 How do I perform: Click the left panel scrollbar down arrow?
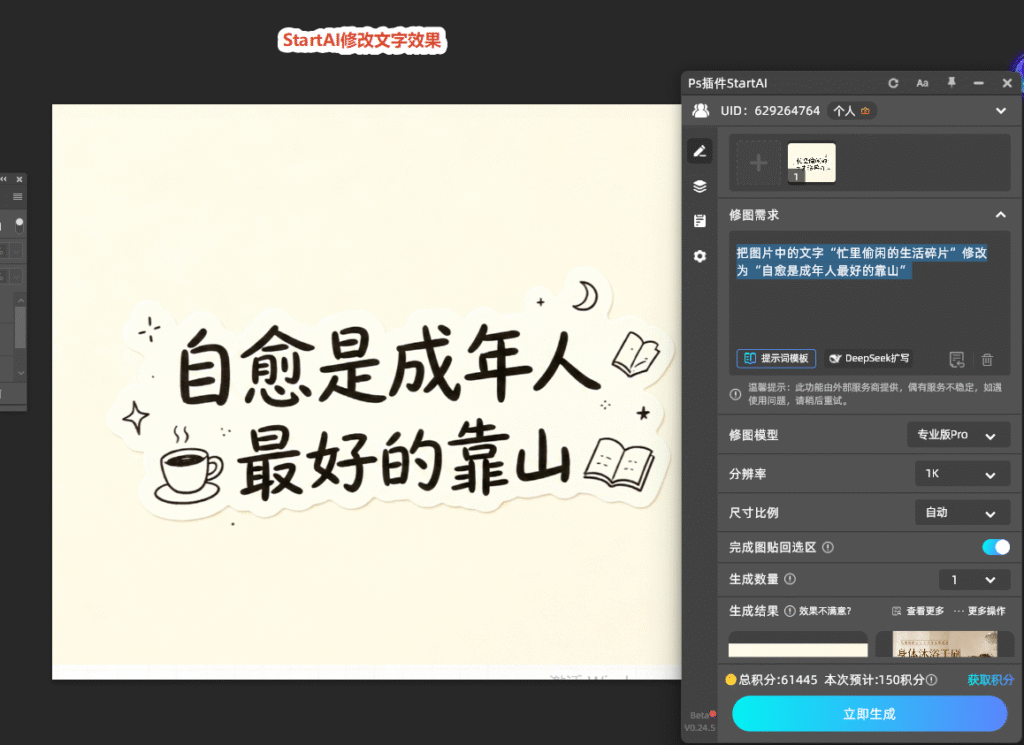pos(21,373)
